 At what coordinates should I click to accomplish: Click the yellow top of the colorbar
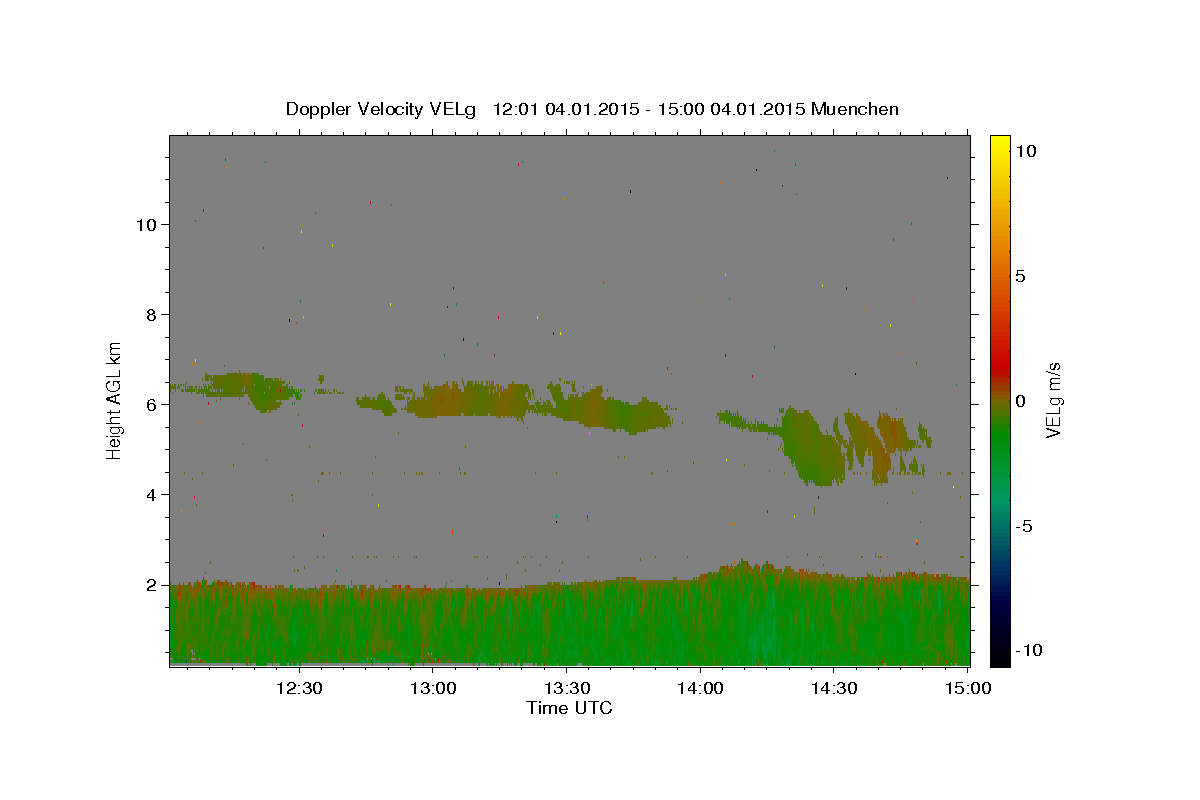[999, 143]
